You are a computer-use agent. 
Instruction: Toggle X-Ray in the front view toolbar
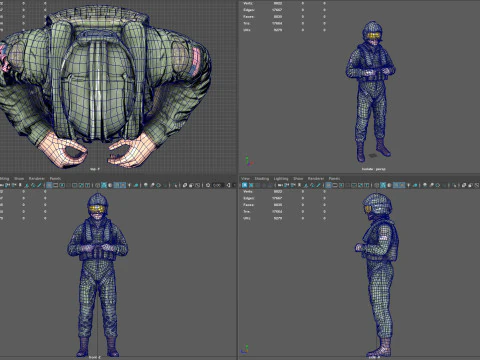coord(185,185)
